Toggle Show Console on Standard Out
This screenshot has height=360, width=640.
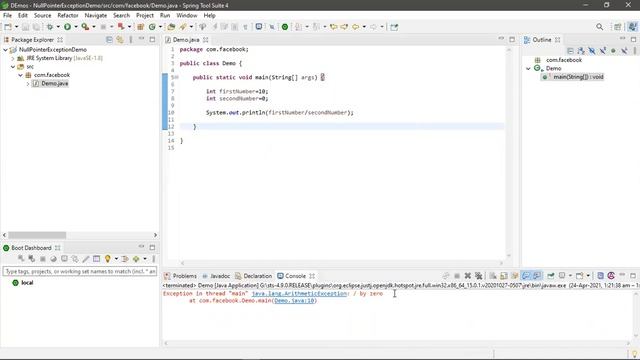pyautogui.click(x=526, y=276)
